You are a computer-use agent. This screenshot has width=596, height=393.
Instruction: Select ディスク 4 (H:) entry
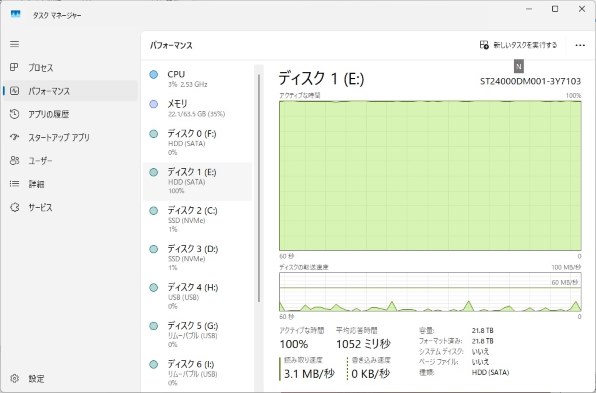[197, 296]
